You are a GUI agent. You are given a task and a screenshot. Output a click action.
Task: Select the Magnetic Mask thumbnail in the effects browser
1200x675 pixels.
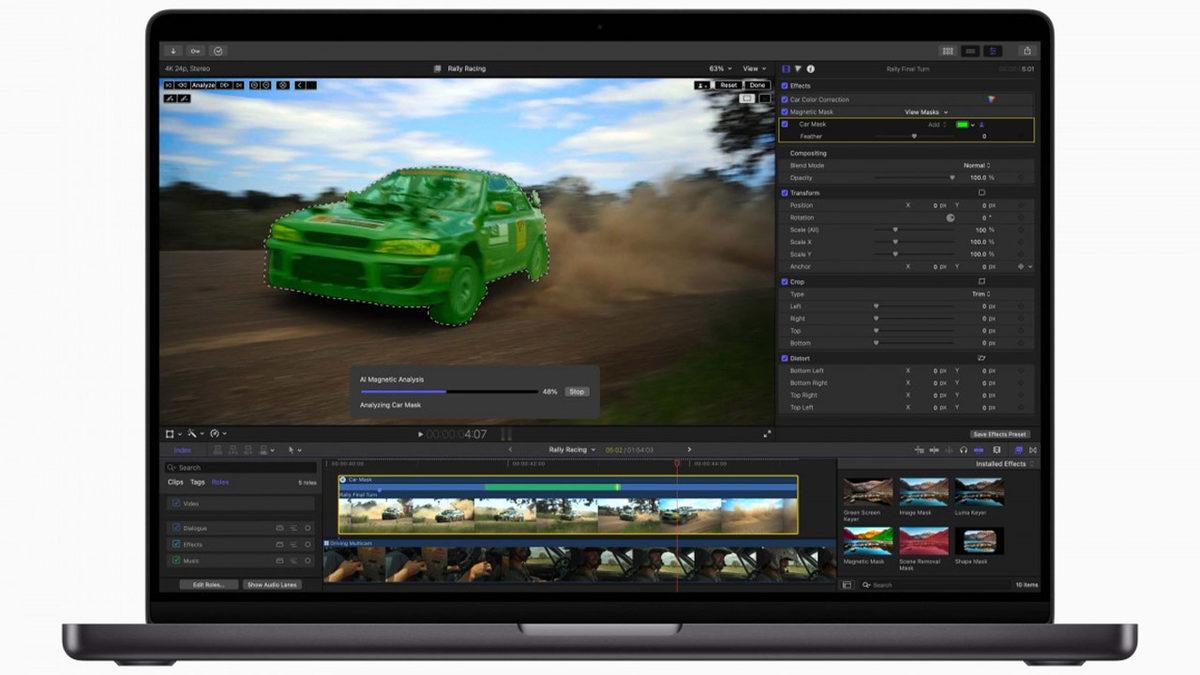(867, 541)
